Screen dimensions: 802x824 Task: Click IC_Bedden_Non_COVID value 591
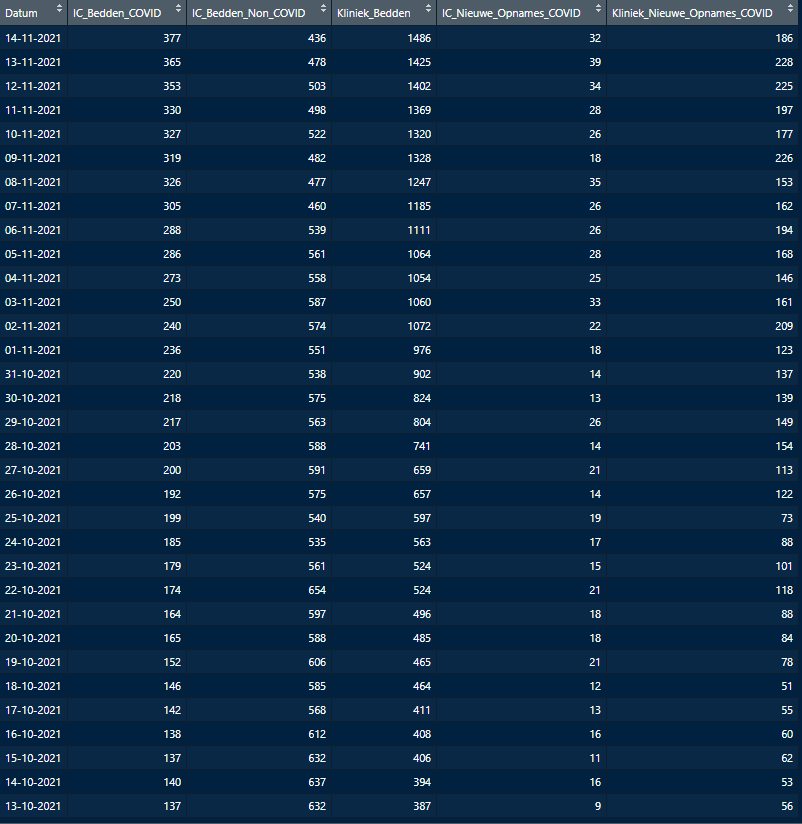click(317, 470)
